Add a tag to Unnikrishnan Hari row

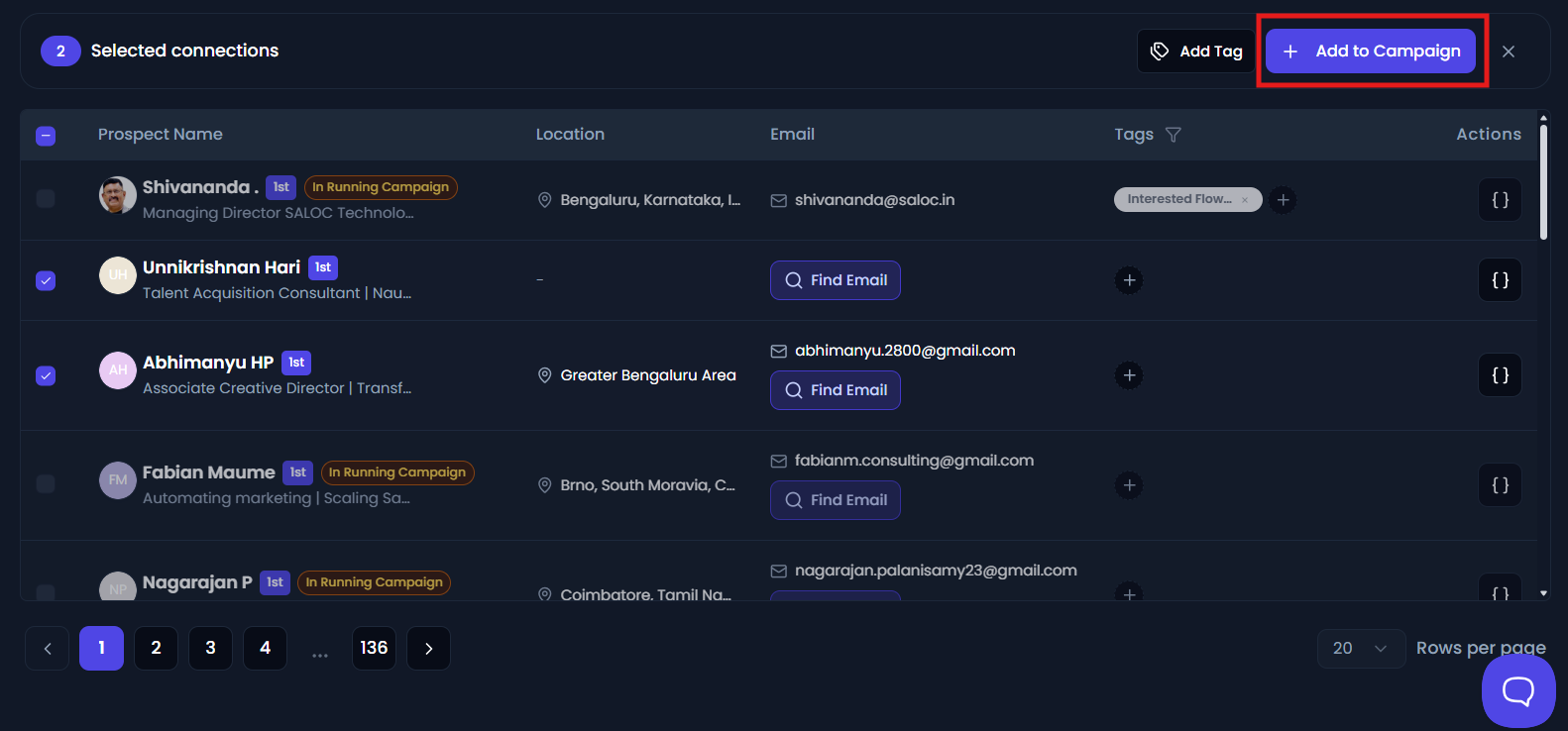click(x=1129, y=280)
